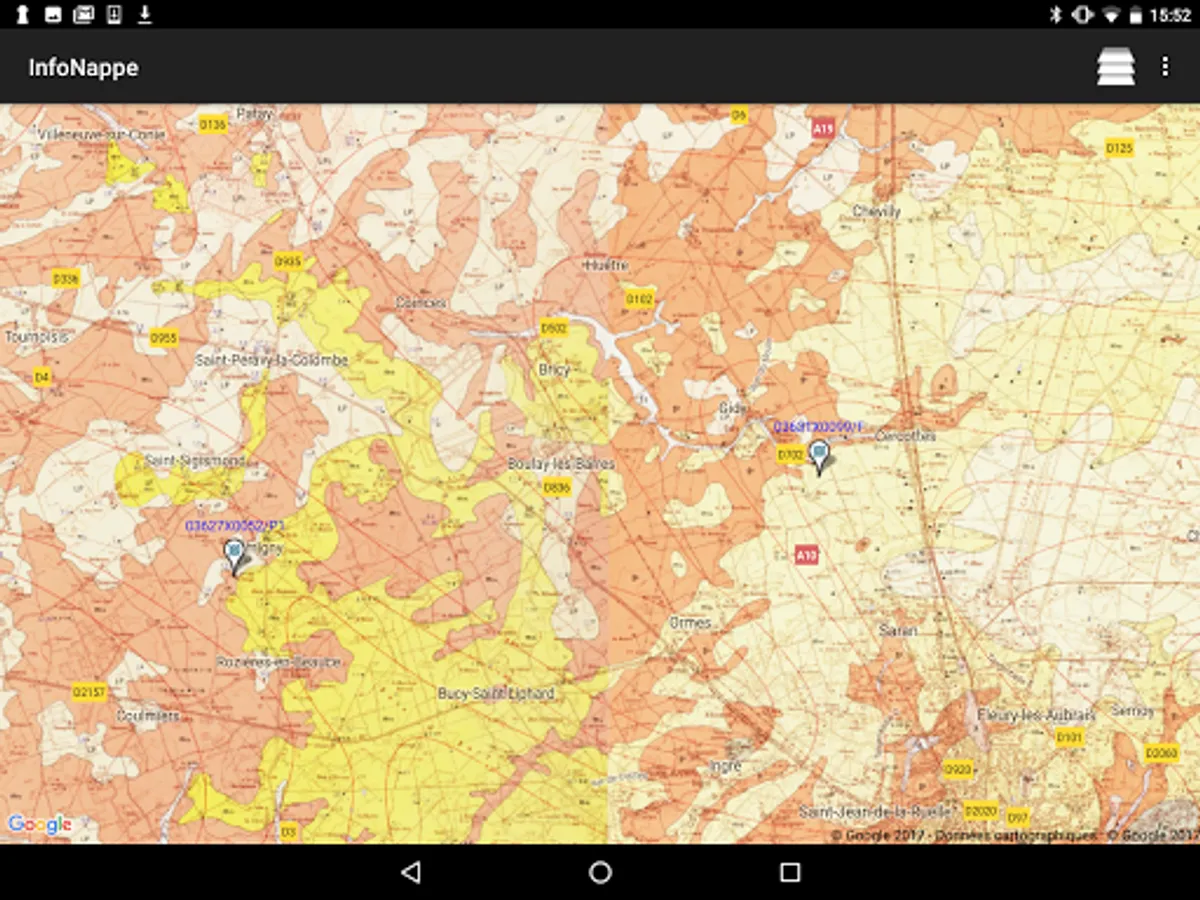The image size is (1200, 900).
Task: Tap the D702 road badge
Action: [791, 454]
